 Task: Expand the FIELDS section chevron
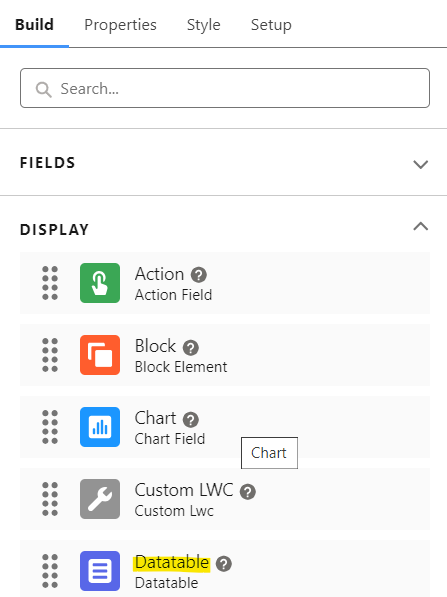[x=421, y=164]
